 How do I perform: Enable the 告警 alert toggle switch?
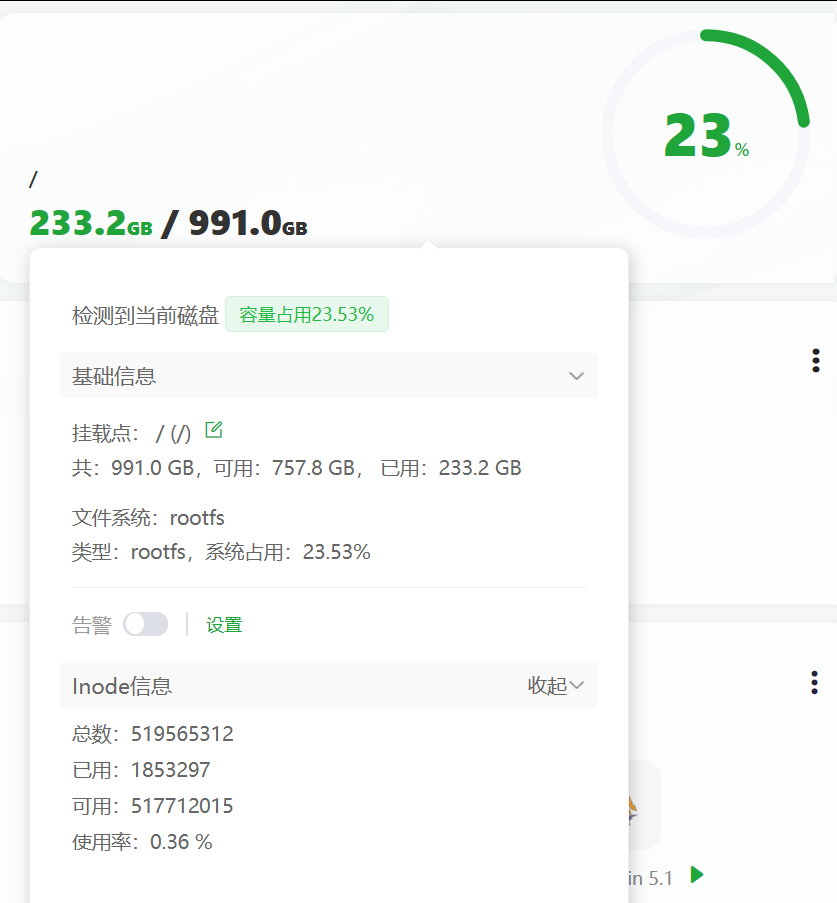145,623
